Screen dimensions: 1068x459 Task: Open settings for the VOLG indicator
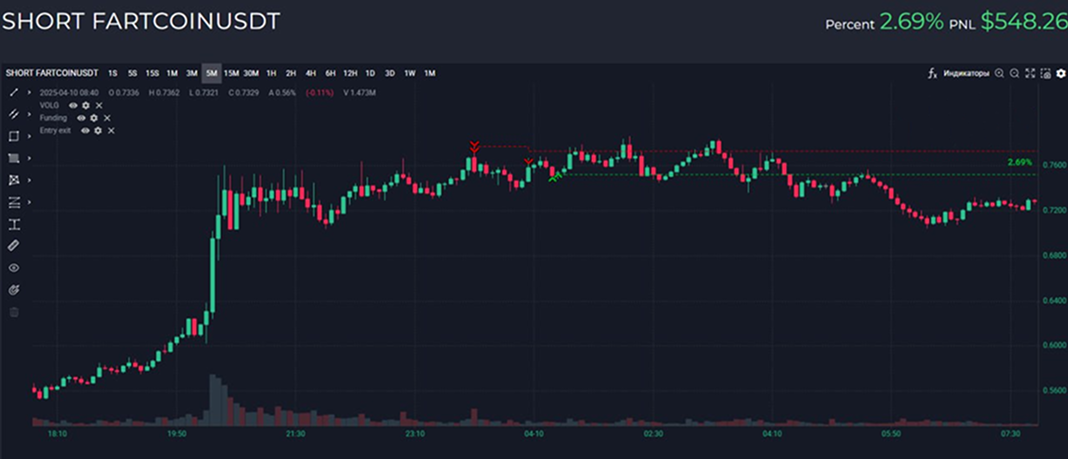(86, 105)
